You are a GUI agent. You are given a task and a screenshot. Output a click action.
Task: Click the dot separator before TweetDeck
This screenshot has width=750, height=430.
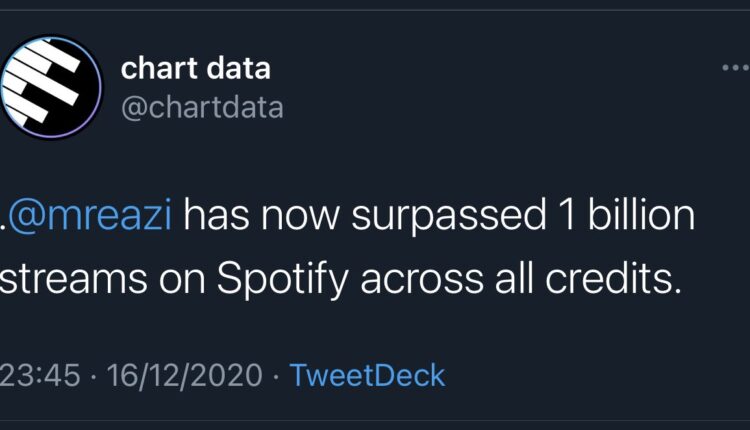(x=276, y=375)
